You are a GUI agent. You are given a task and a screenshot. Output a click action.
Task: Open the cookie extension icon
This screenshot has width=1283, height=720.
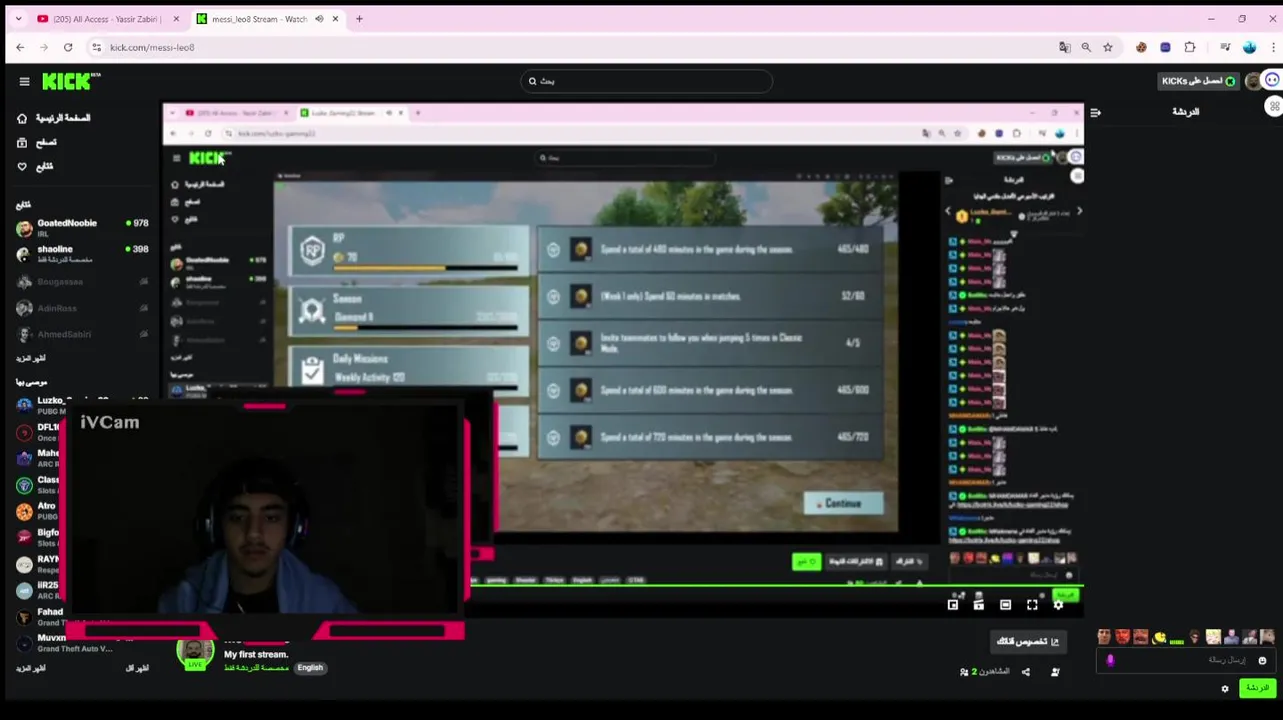tap(1141, 47)
